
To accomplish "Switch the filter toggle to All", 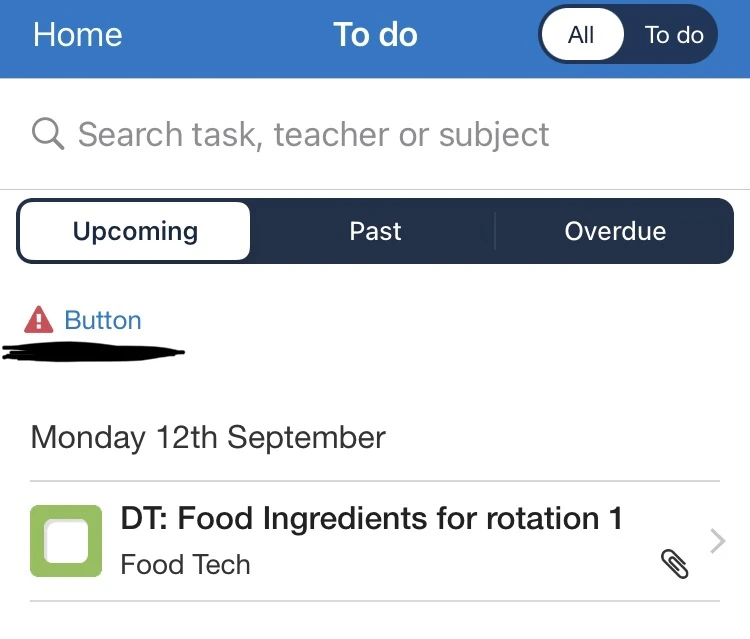I will click(x=581, y=35).
